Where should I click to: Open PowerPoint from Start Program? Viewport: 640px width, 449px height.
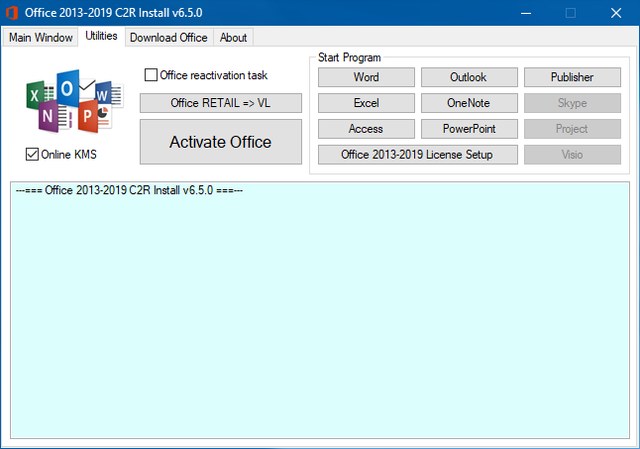click(468, 129)
